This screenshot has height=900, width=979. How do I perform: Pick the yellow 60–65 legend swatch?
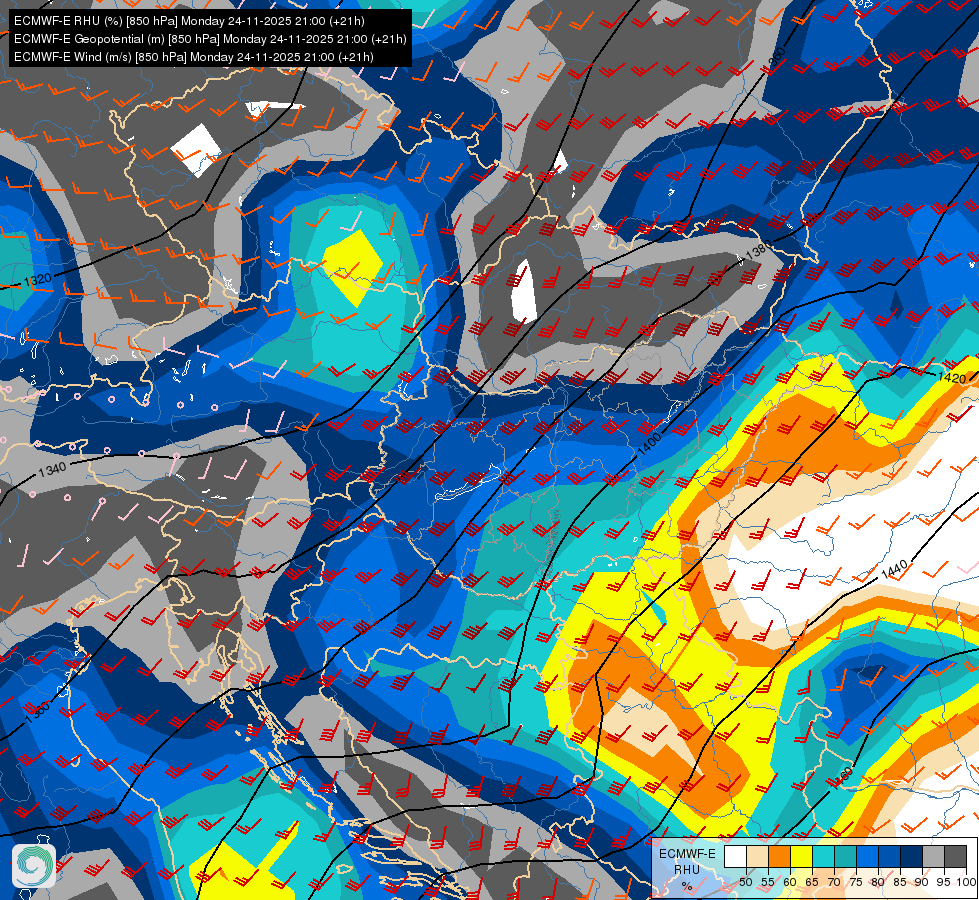(x=801, y=857)
